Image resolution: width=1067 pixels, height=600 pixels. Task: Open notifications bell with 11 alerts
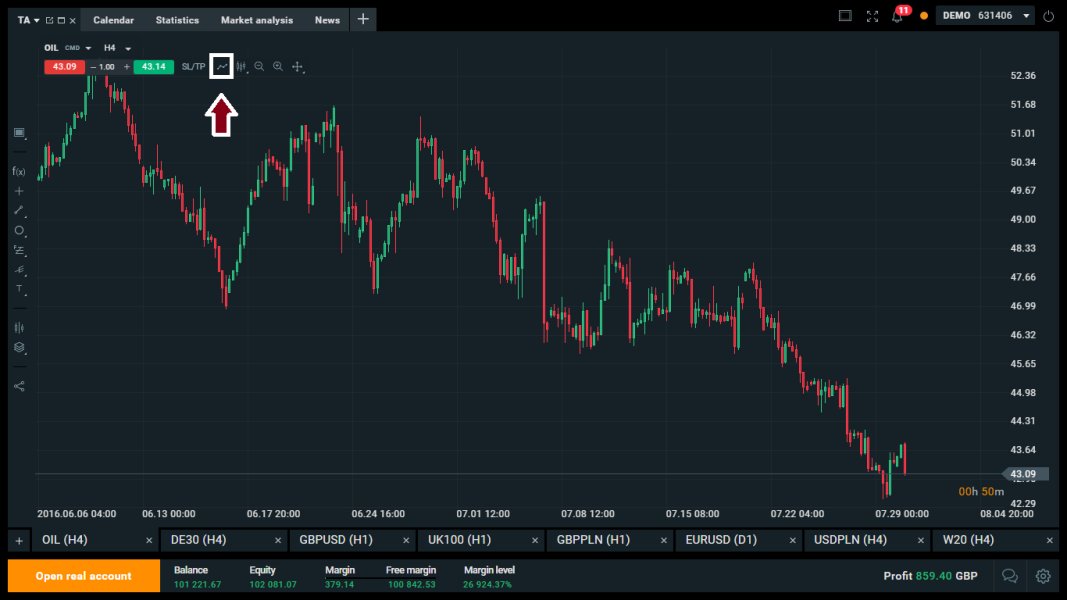tap(898, 16)
